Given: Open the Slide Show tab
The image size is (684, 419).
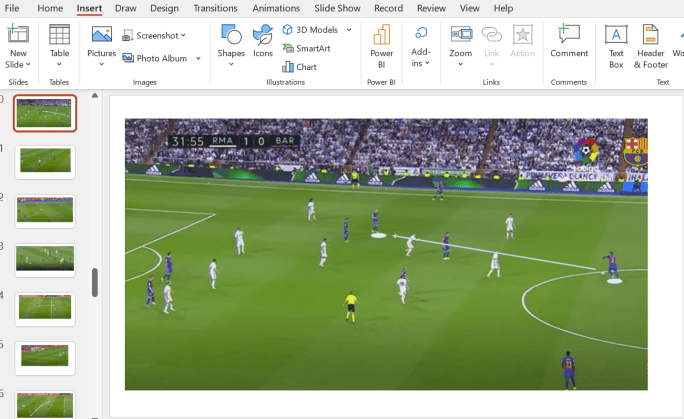Looking at the screenshot, I should pyautogui.click(x=337, y=8).
